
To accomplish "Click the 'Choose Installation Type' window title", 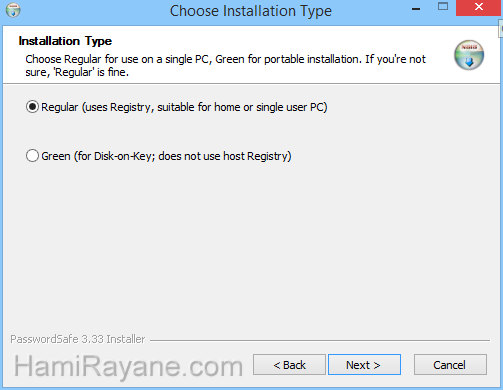I will (x=251, y=11).
